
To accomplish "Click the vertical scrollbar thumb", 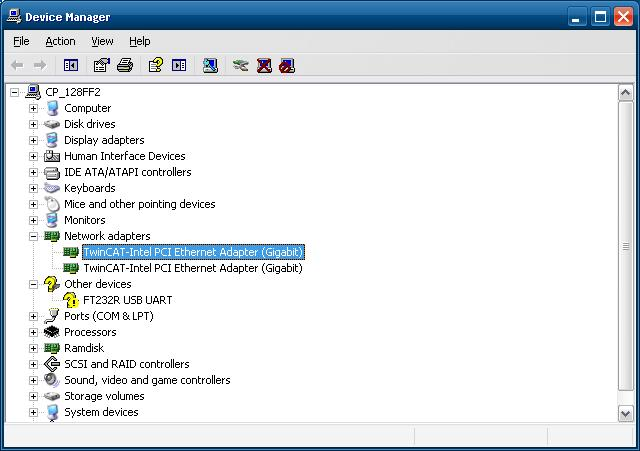I will click(625, 246).
